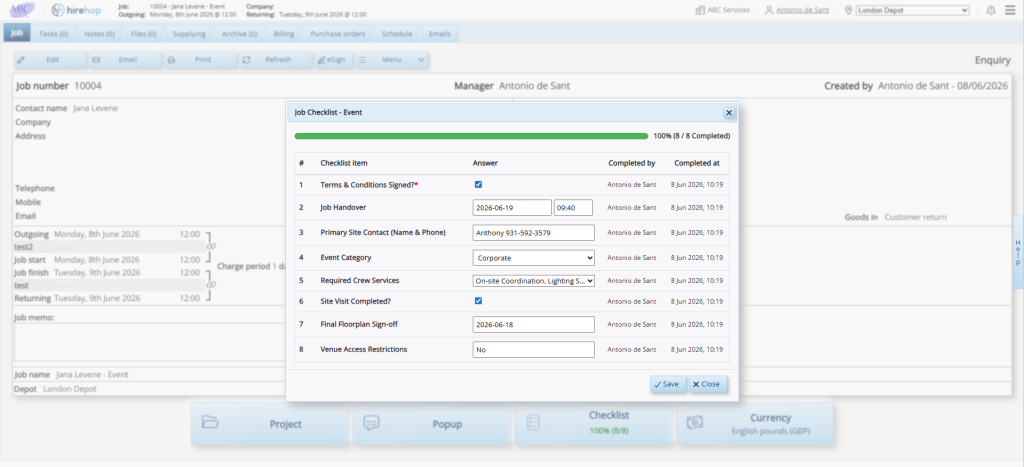This screenshot has height=467, width=1024.
Task: Click the Job memo text area
Action: [150, 342]
